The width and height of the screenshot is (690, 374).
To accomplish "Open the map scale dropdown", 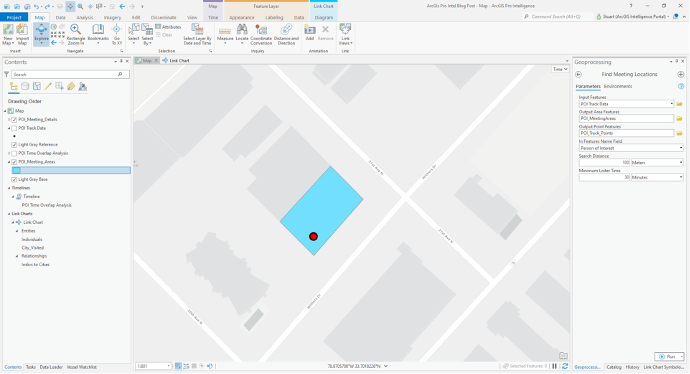I will (x=168, y=366).
